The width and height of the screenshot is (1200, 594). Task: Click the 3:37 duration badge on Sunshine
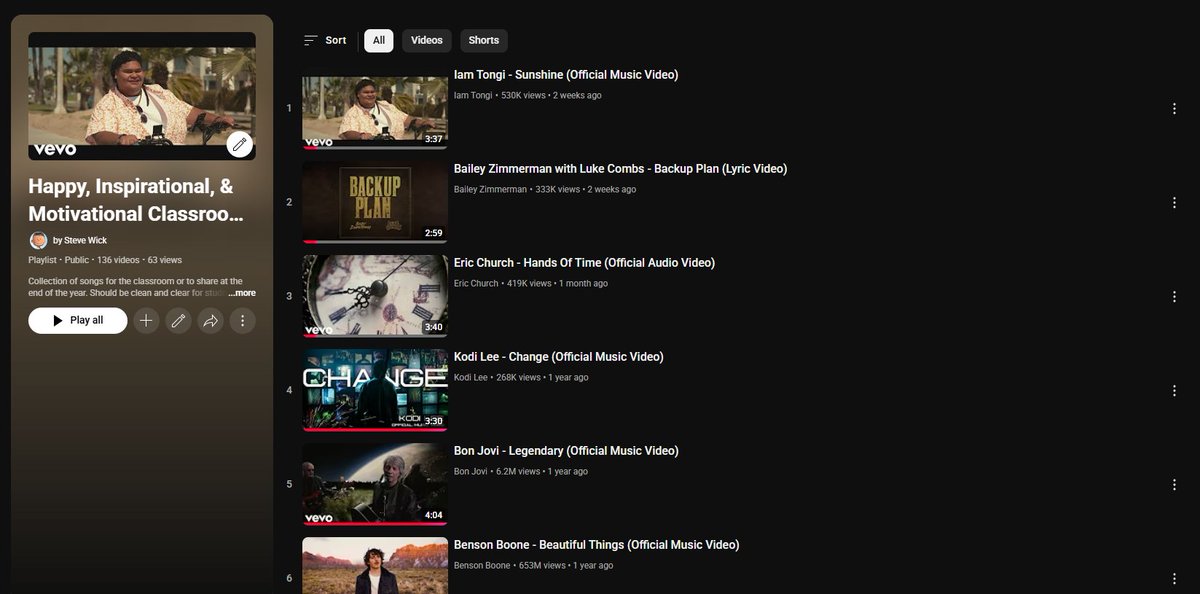pyautogui.click(x=434, y=139)
